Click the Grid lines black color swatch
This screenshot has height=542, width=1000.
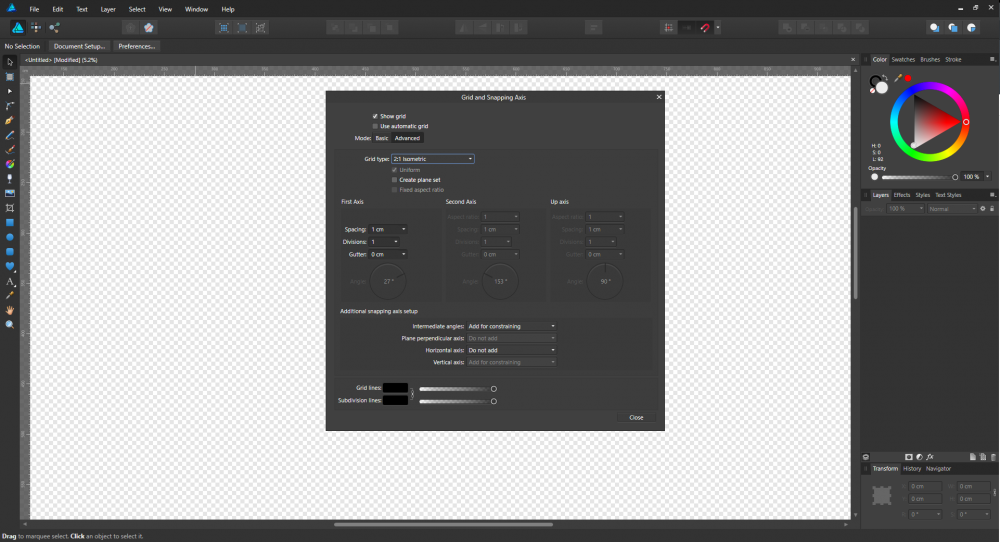pyautogui.click(x=395, y=388)
